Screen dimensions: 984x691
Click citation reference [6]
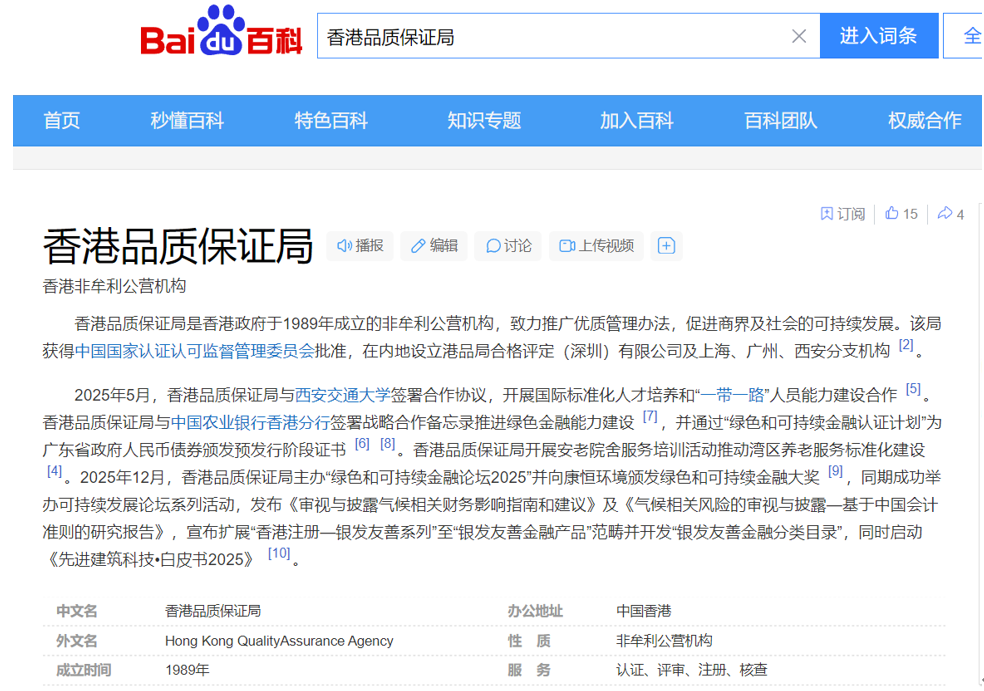pos(362,444)
